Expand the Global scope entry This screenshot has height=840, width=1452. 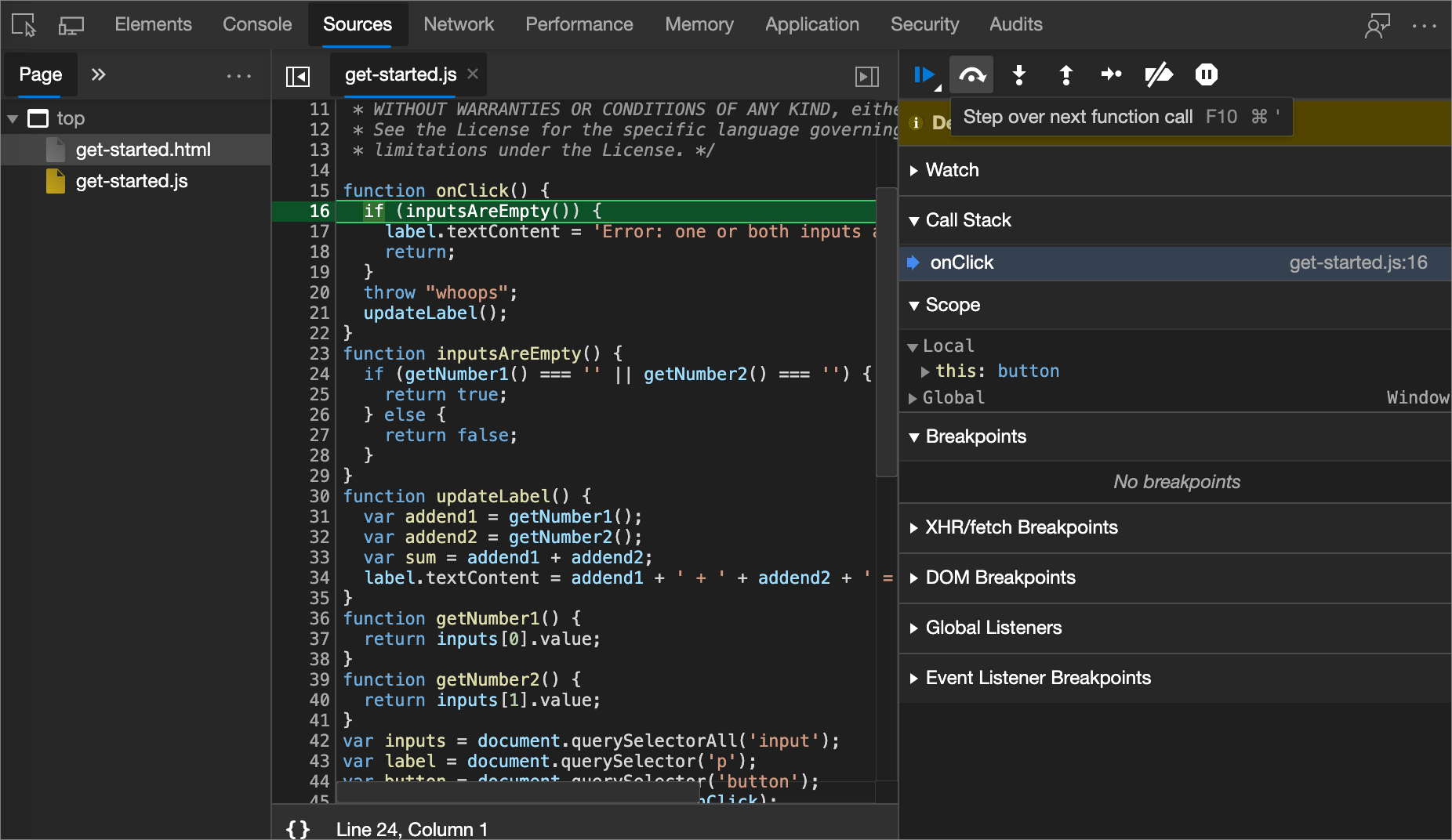coord(953,398)
